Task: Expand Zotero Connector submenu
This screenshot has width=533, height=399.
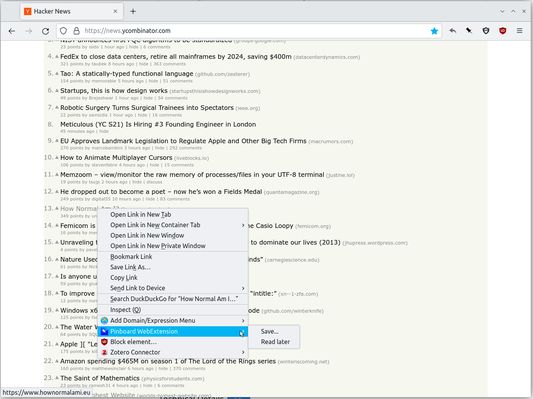Action: (173, 352)
